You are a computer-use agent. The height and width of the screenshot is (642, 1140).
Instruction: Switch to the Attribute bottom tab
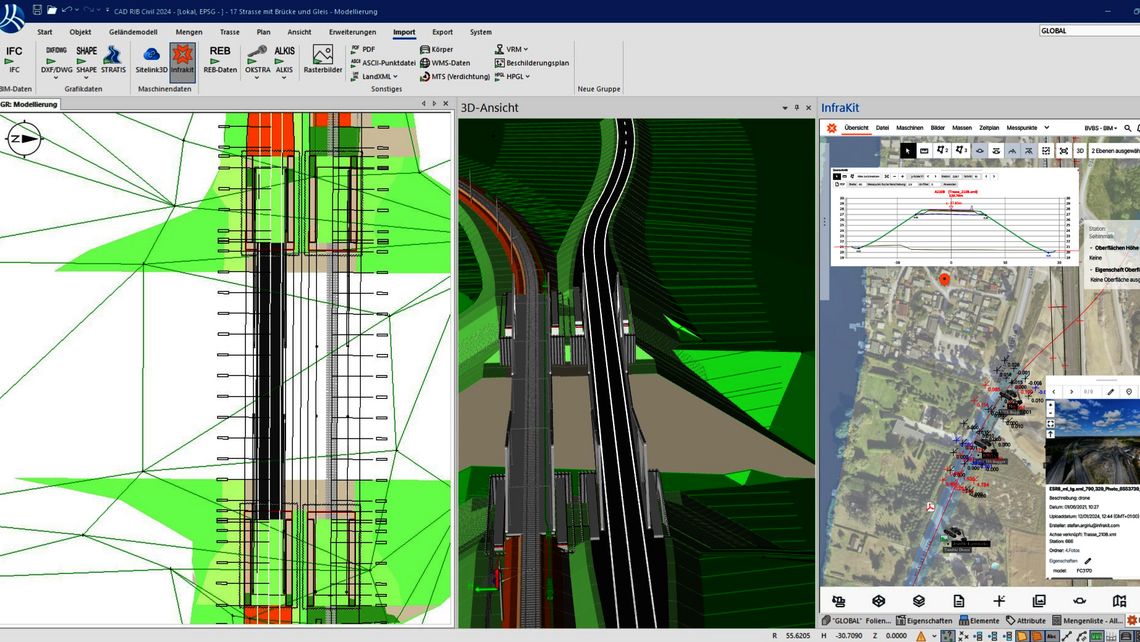(1026, 620)
